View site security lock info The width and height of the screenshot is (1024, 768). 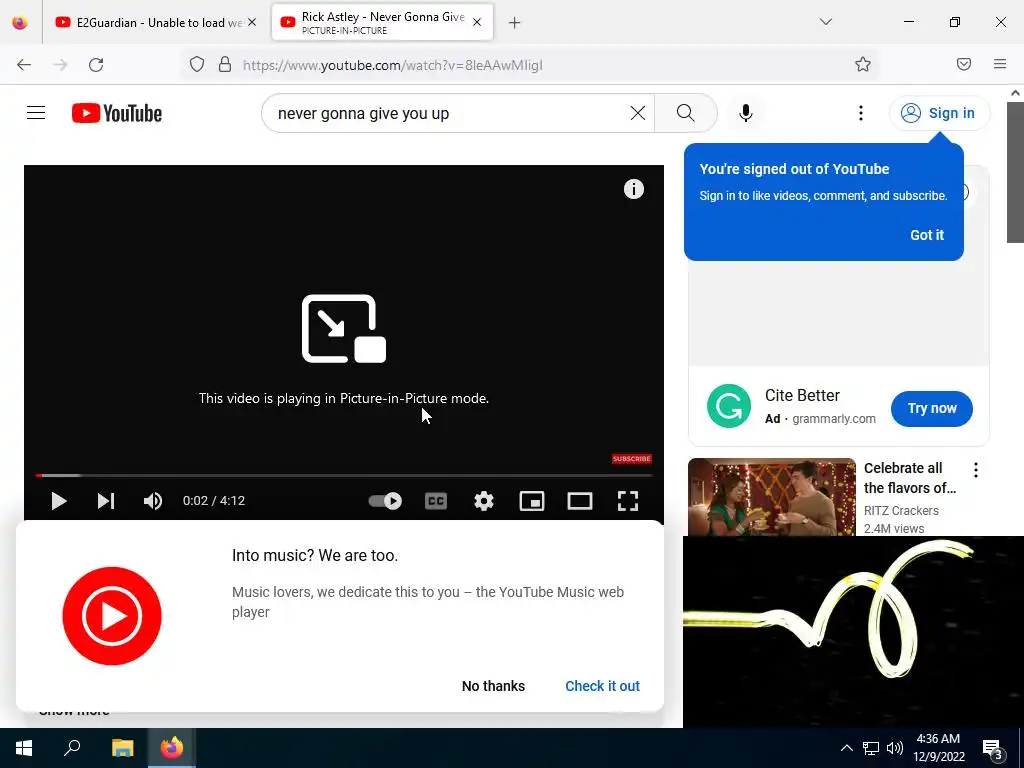225,64
